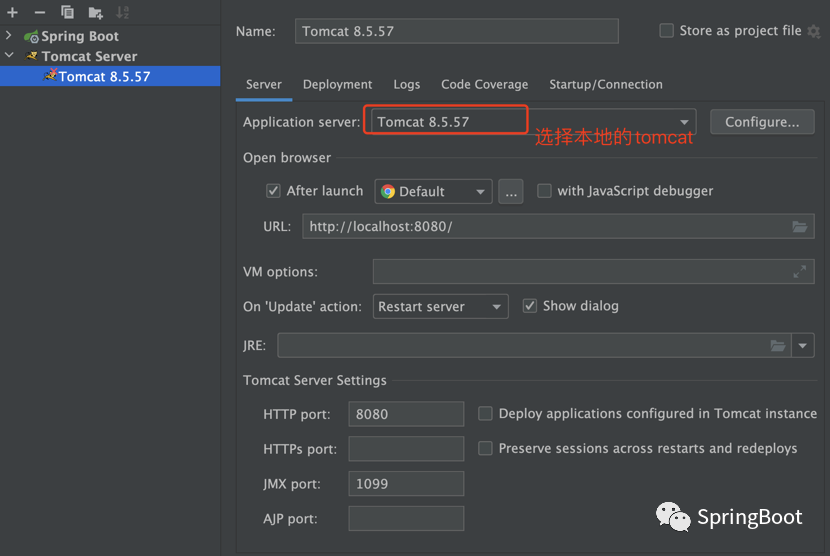Copy the selected configuration
Viewport: 830px width, 556px height.
coord(67,12)
